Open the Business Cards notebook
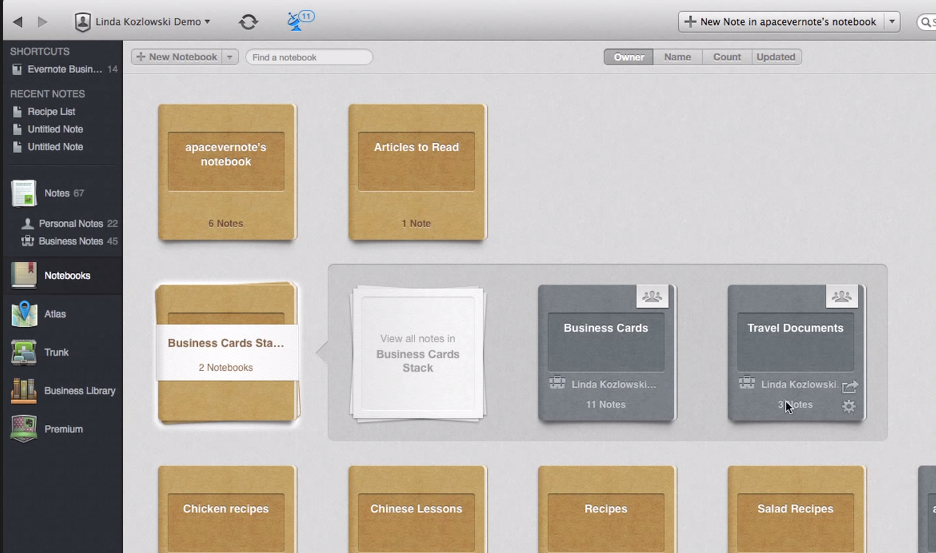 [606, 352]
